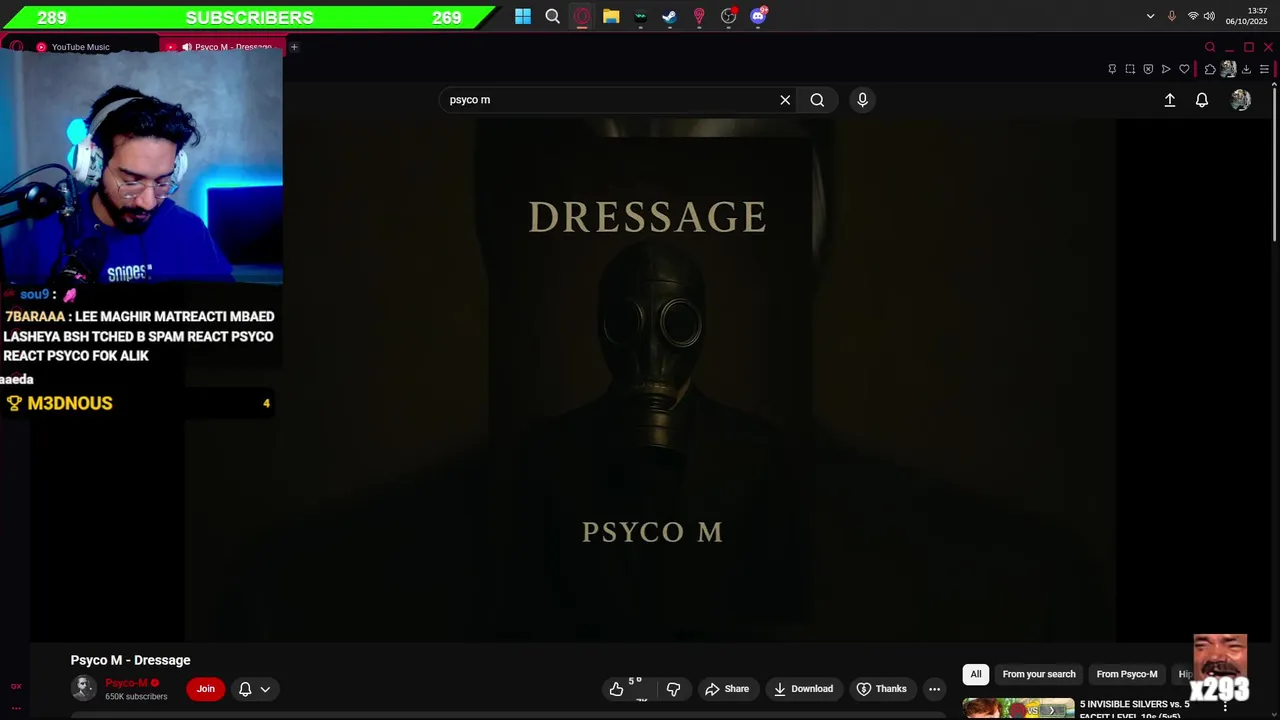Expand the hidden system tray icons
Viewport: 1280px width, 720px height.
pyautogui.click(x=1150, y=16)
